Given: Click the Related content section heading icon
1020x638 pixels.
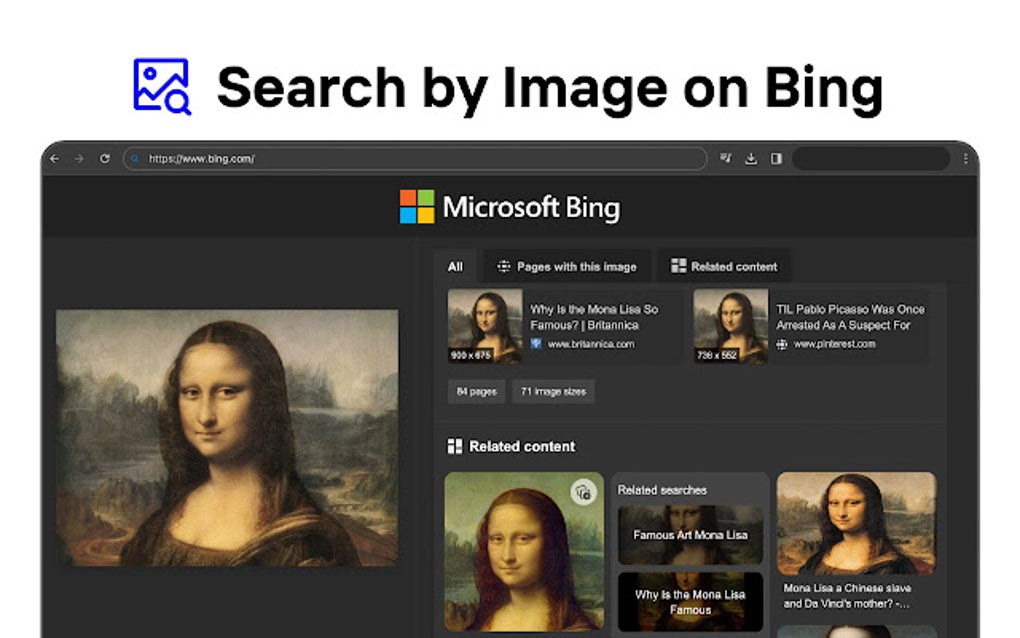Looking at the screenshot, I should click(x=455, y=446).
